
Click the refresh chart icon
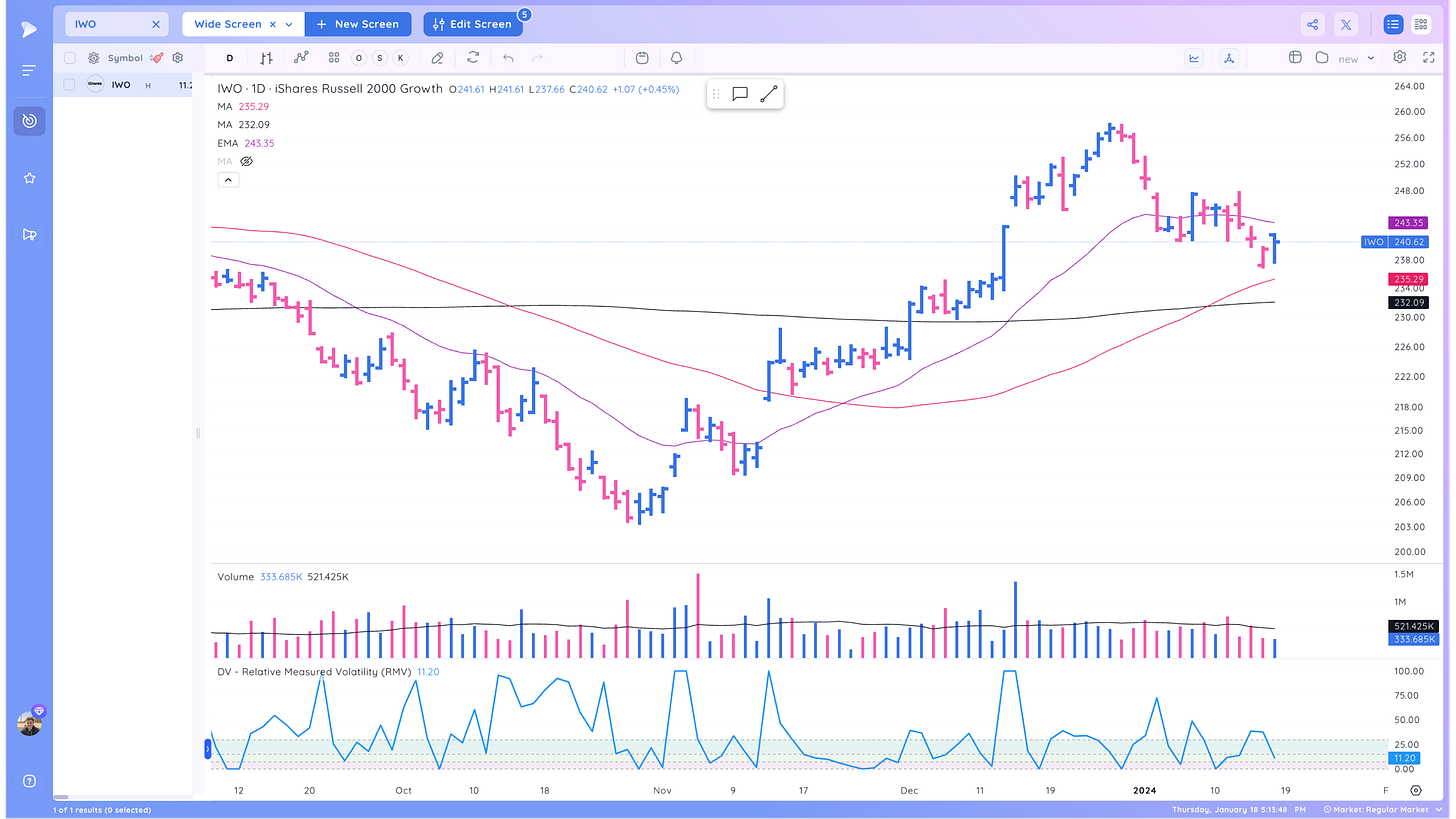[473, 58]
